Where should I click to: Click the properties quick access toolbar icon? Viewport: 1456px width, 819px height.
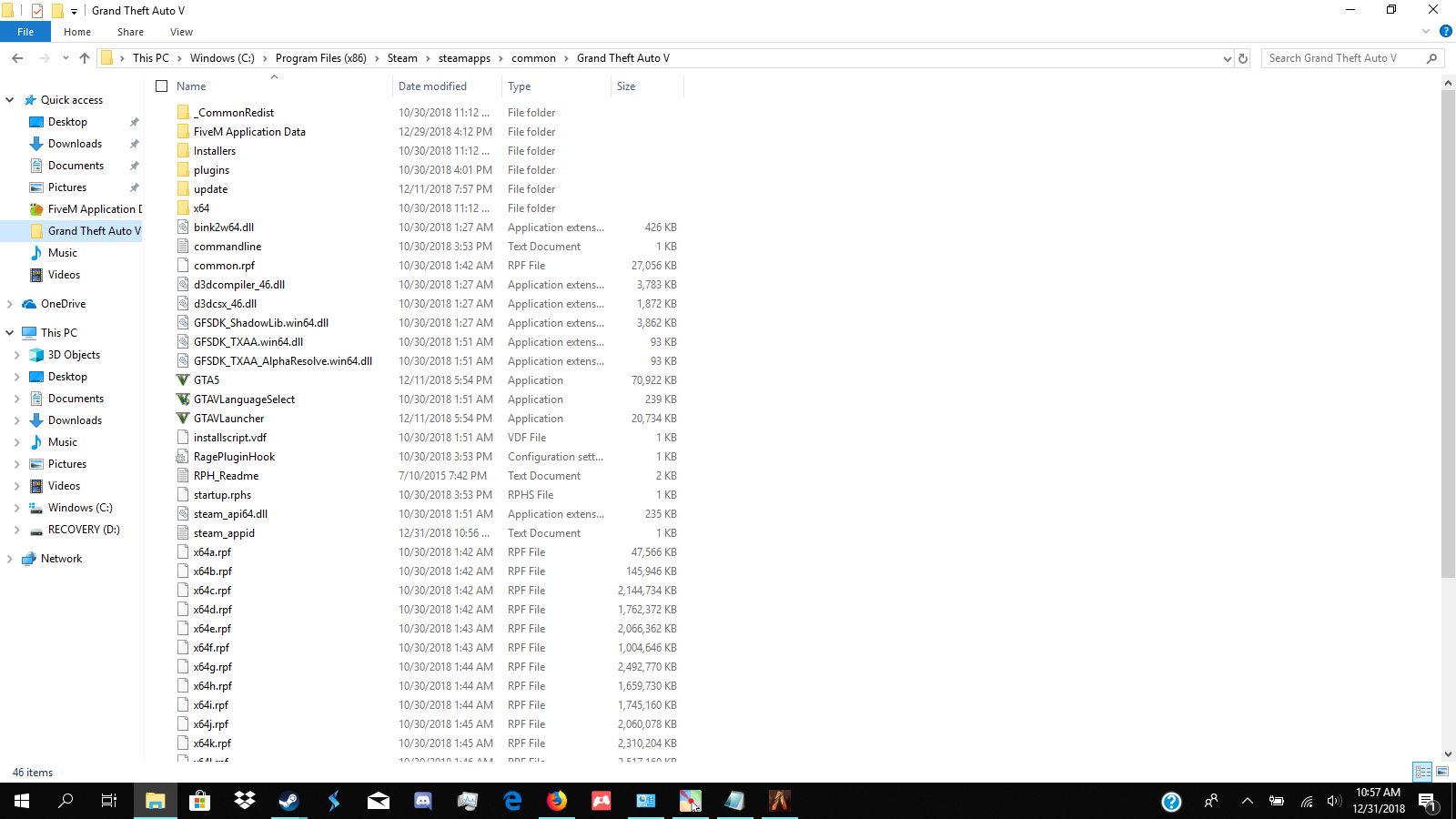[x=37, y=11]
